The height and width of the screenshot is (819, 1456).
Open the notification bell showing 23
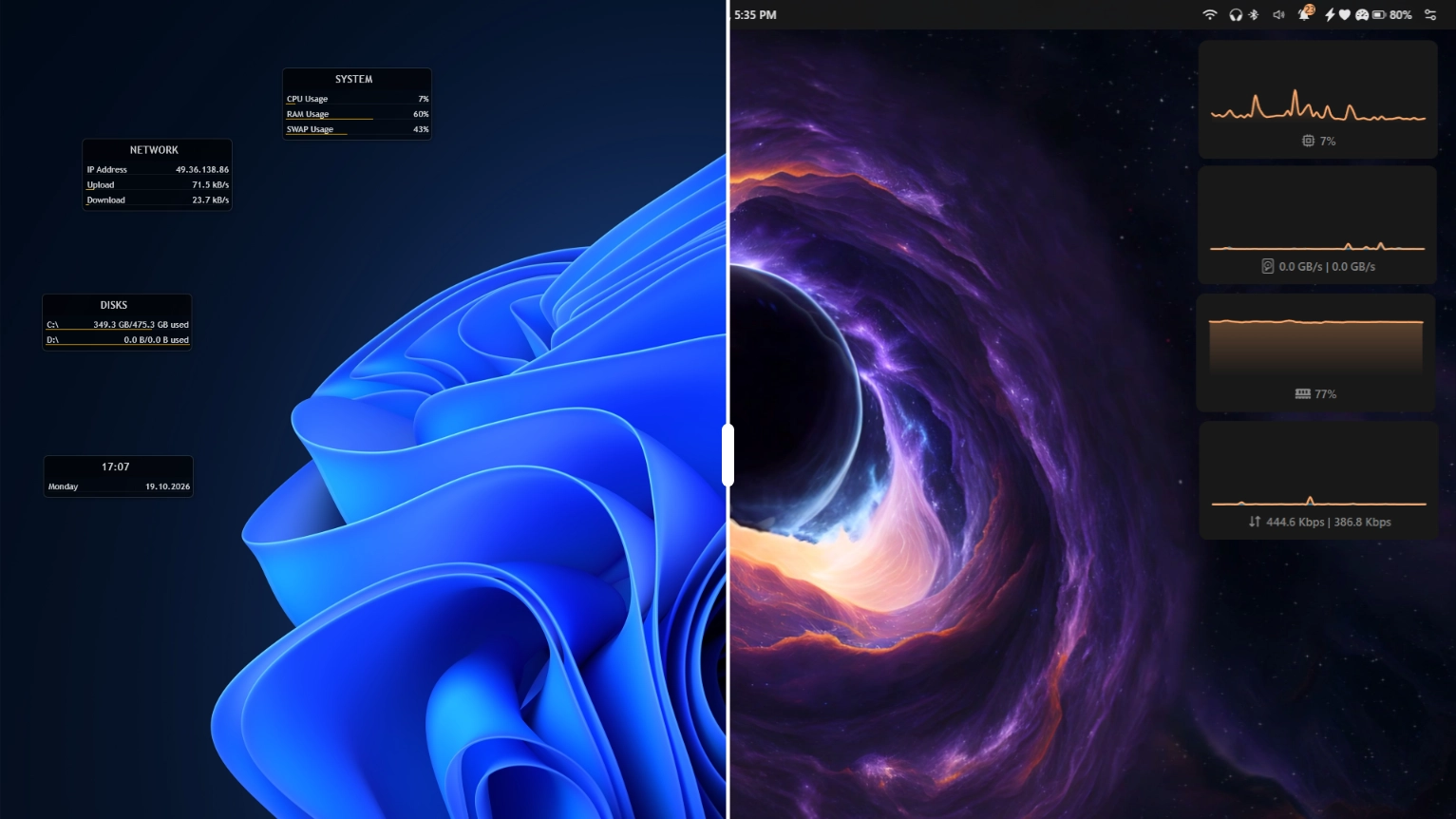point(1306,13)
